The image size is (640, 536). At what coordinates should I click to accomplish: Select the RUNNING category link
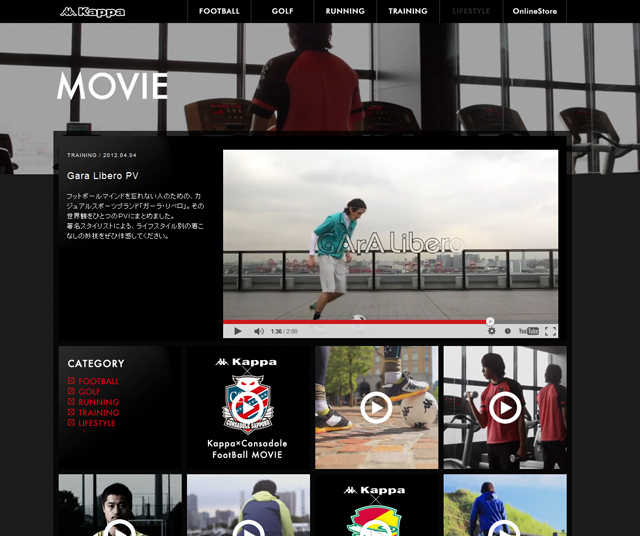point(98,402)
